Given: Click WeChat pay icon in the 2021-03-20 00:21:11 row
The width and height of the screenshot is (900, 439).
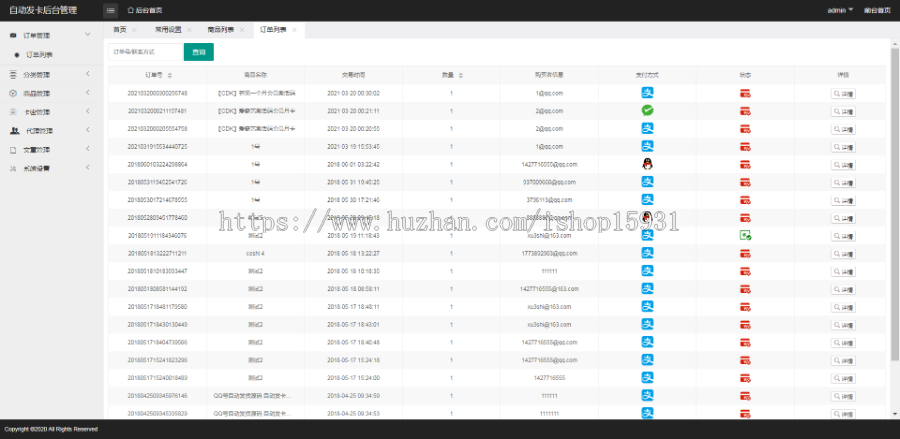Looking at the screenshot, I should point(647,111).
